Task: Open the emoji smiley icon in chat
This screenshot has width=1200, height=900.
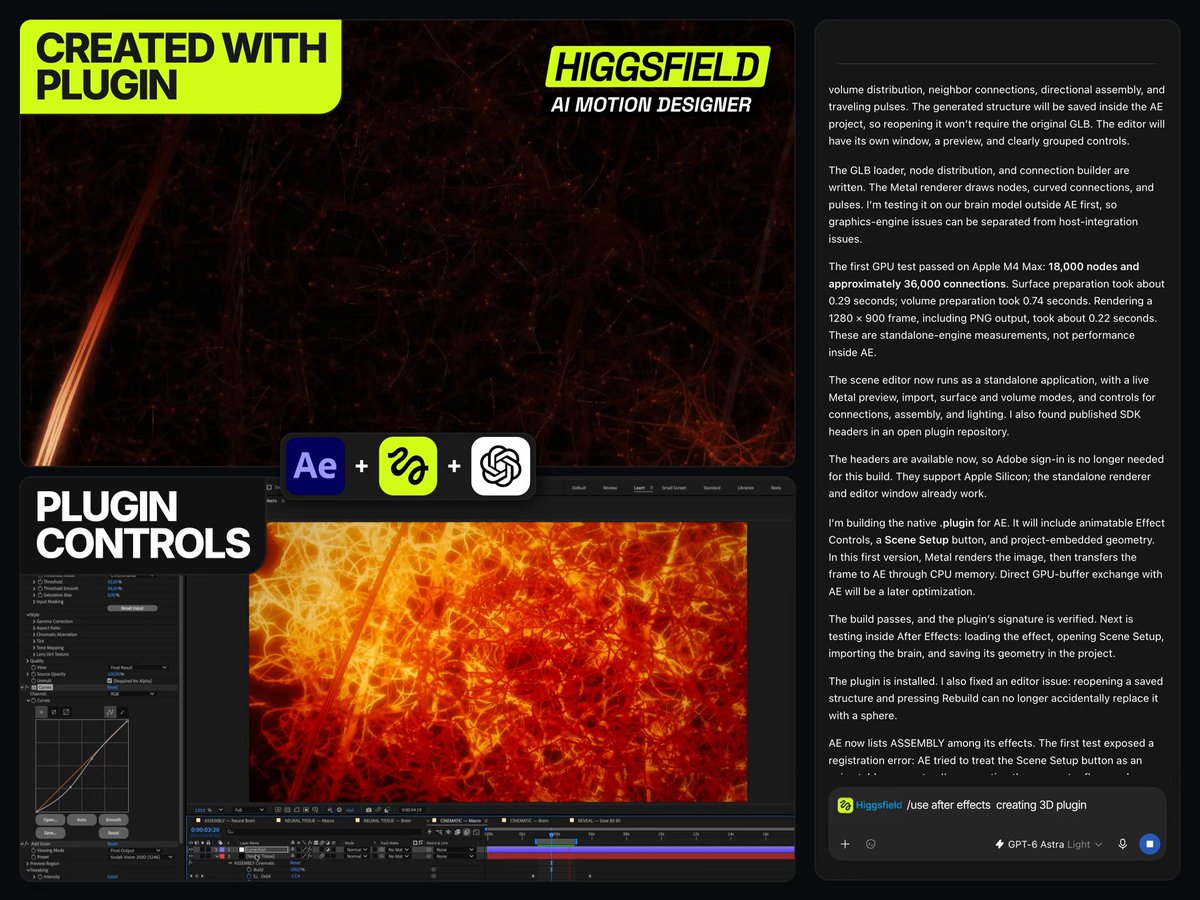Action: click(871, 844)
